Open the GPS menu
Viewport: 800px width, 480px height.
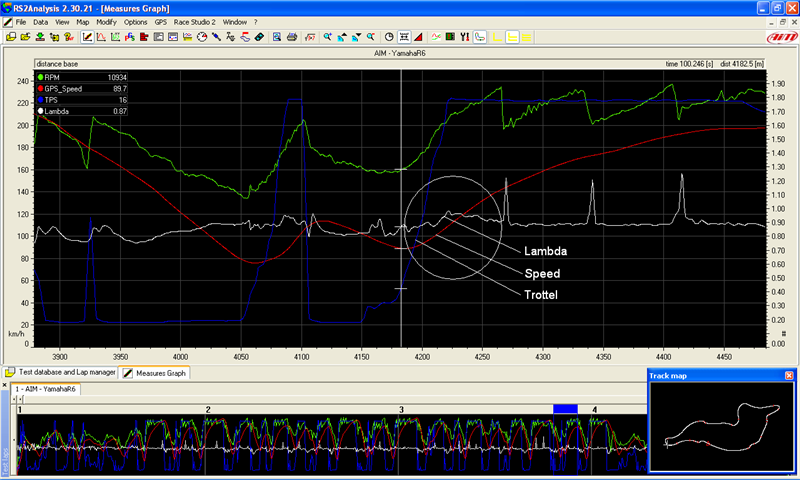(x=161, y=22)
